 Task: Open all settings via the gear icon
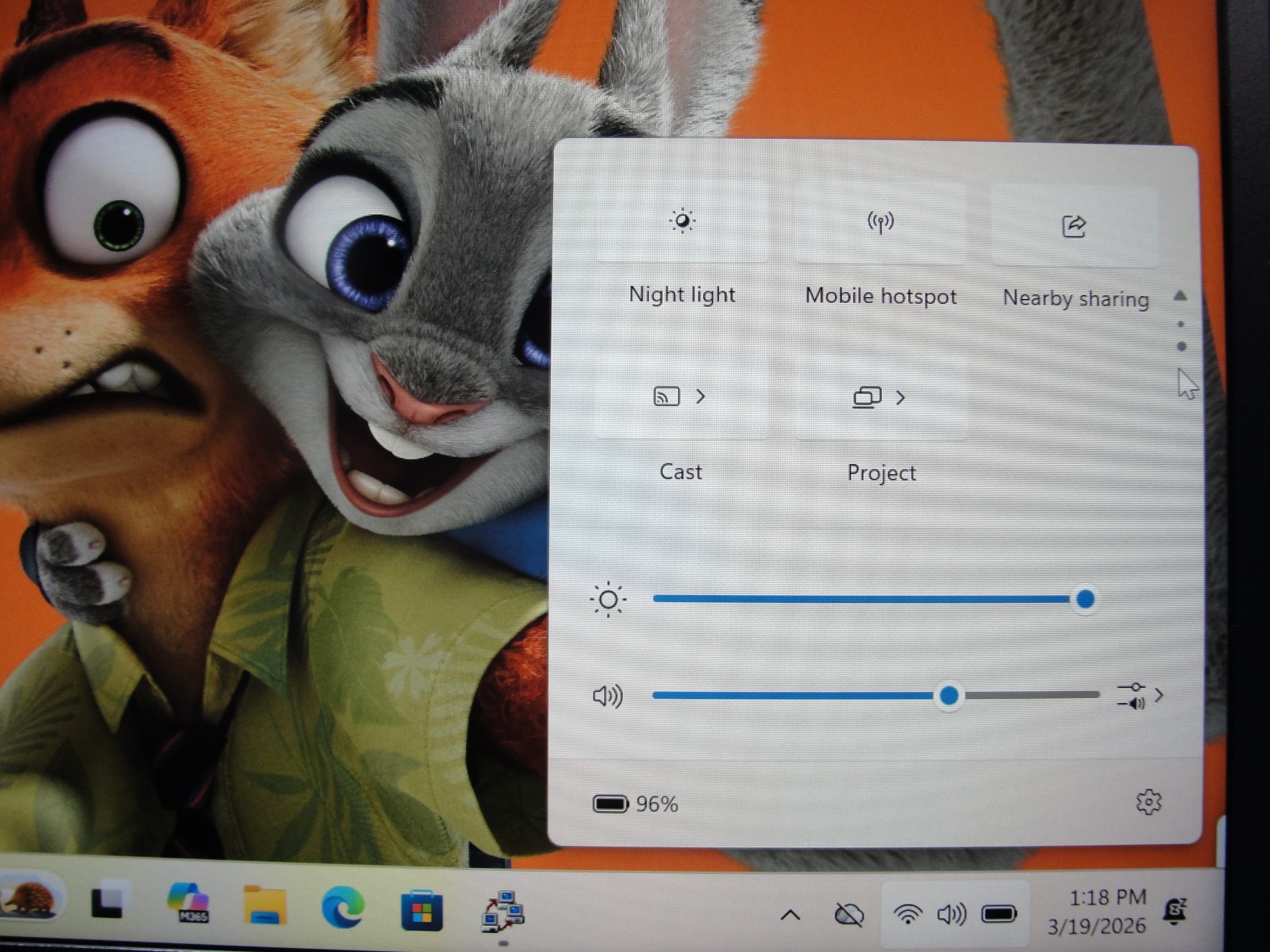click(1149, 802)
